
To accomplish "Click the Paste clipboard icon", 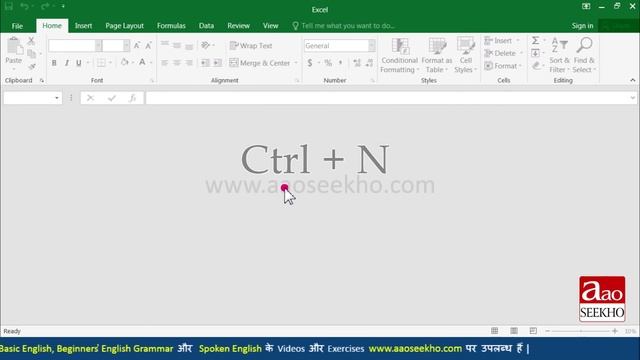I will point(14,46).
